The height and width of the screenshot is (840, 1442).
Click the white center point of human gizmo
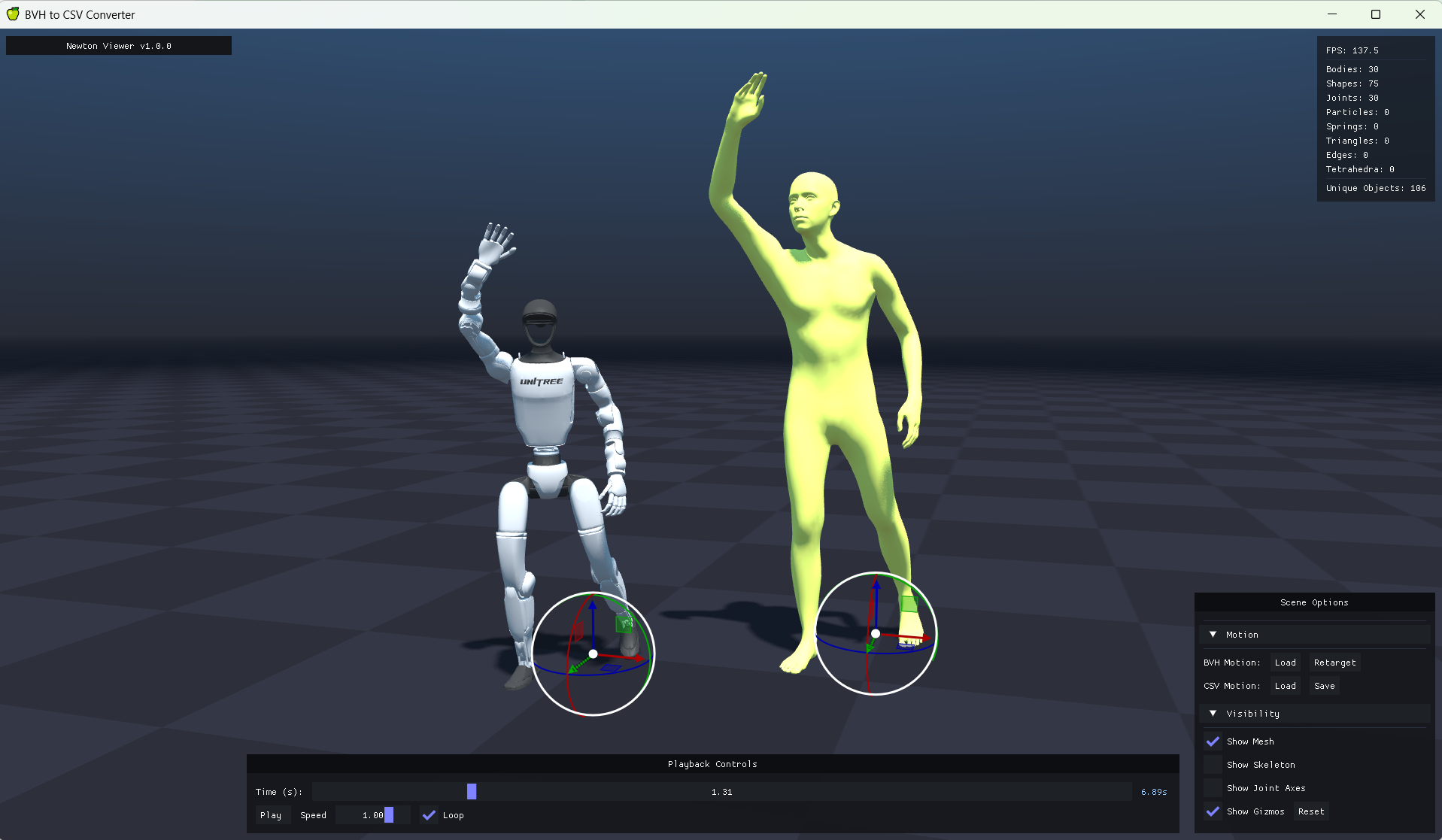pos(876,634)
